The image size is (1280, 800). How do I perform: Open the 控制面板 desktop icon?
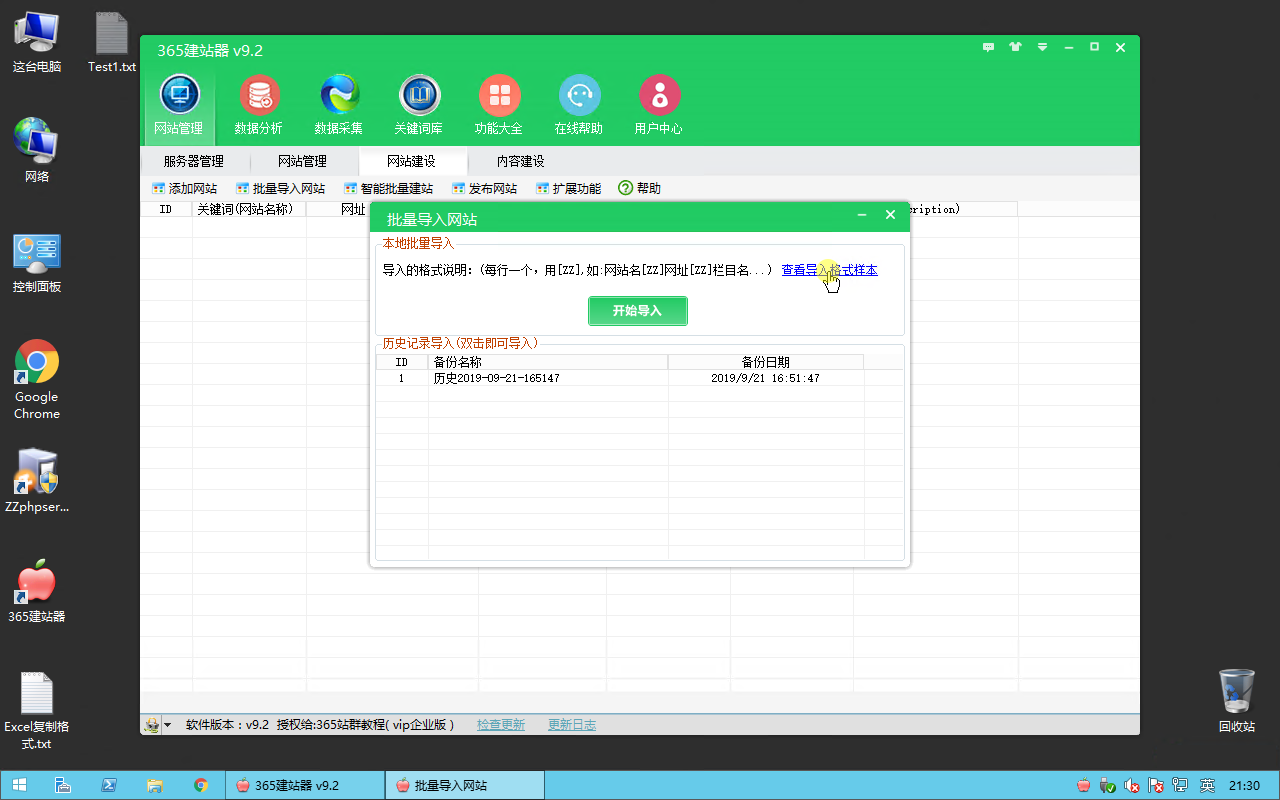[x=37, y=263]
